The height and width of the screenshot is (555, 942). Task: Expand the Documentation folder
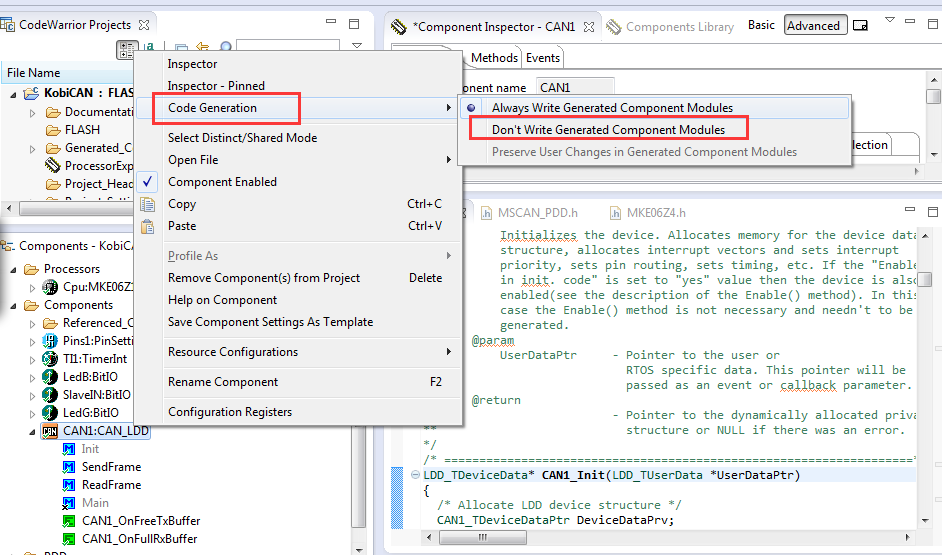pos(32,113)
